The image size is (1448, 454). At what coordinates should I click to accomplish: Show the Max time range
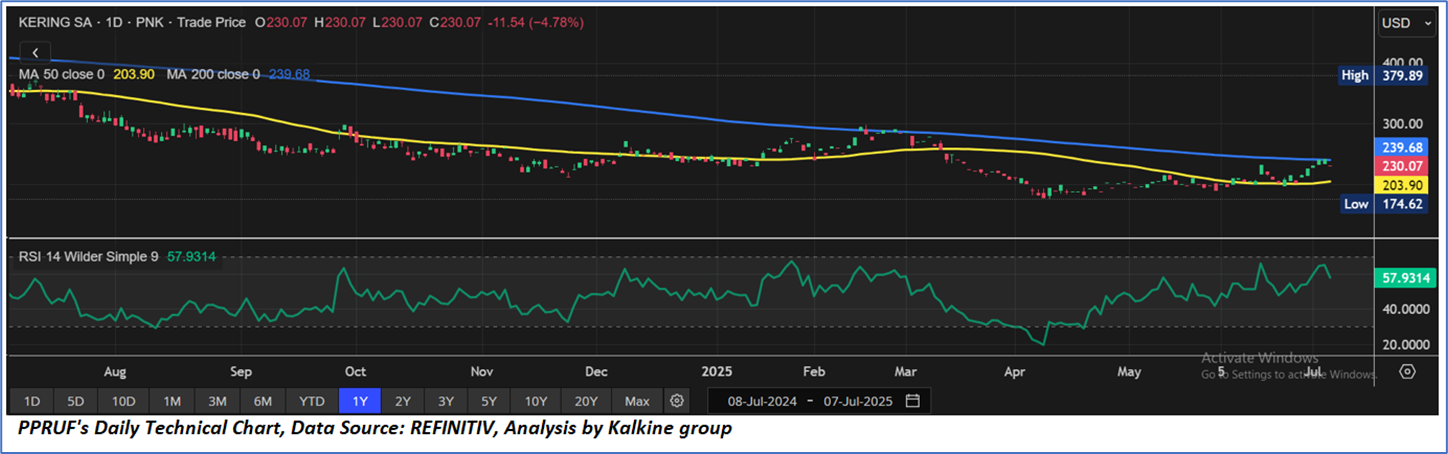pos(637,401)
